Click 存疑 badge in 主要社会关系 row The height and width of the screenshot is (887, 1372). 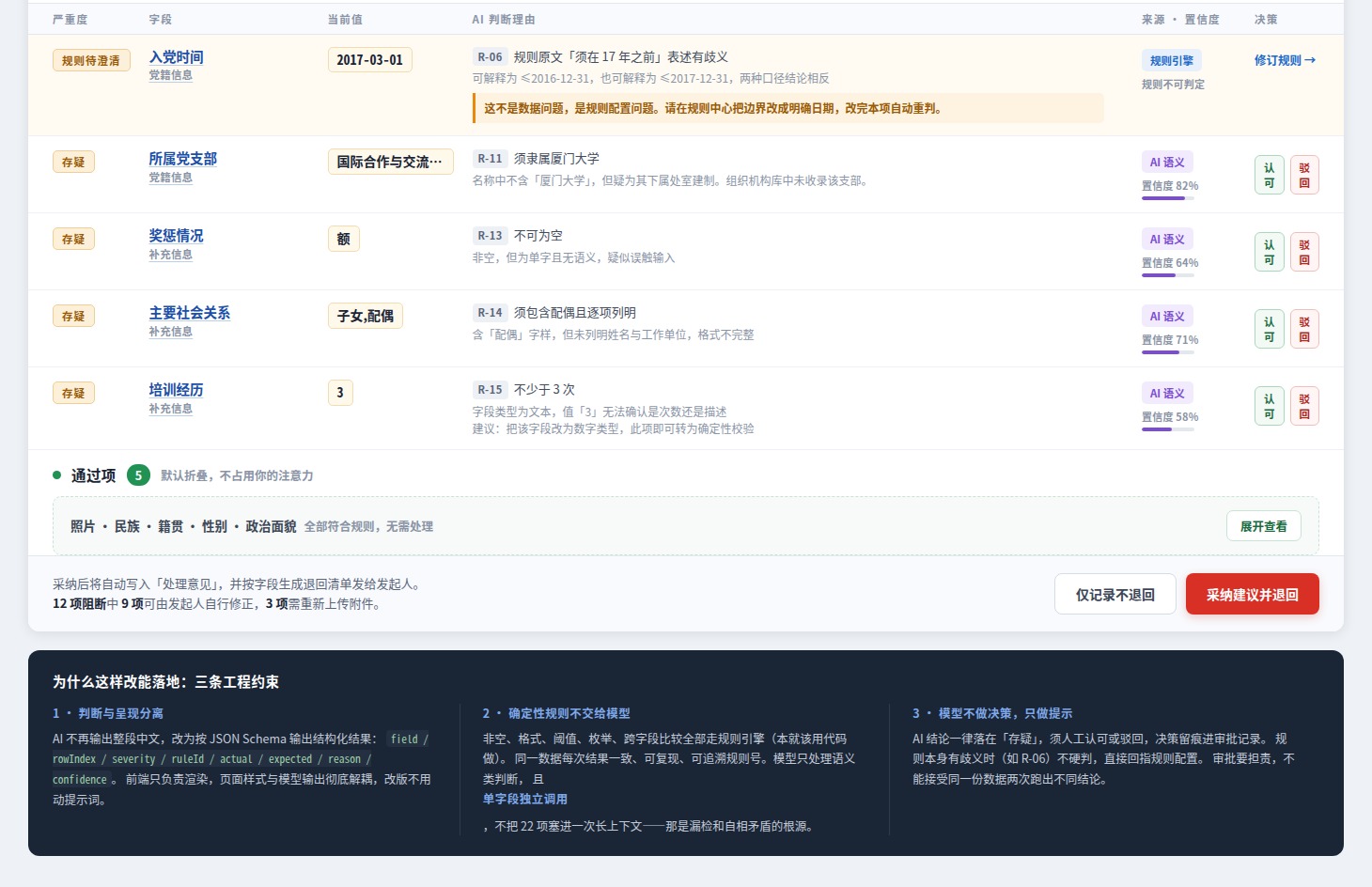tap(73, 317)
